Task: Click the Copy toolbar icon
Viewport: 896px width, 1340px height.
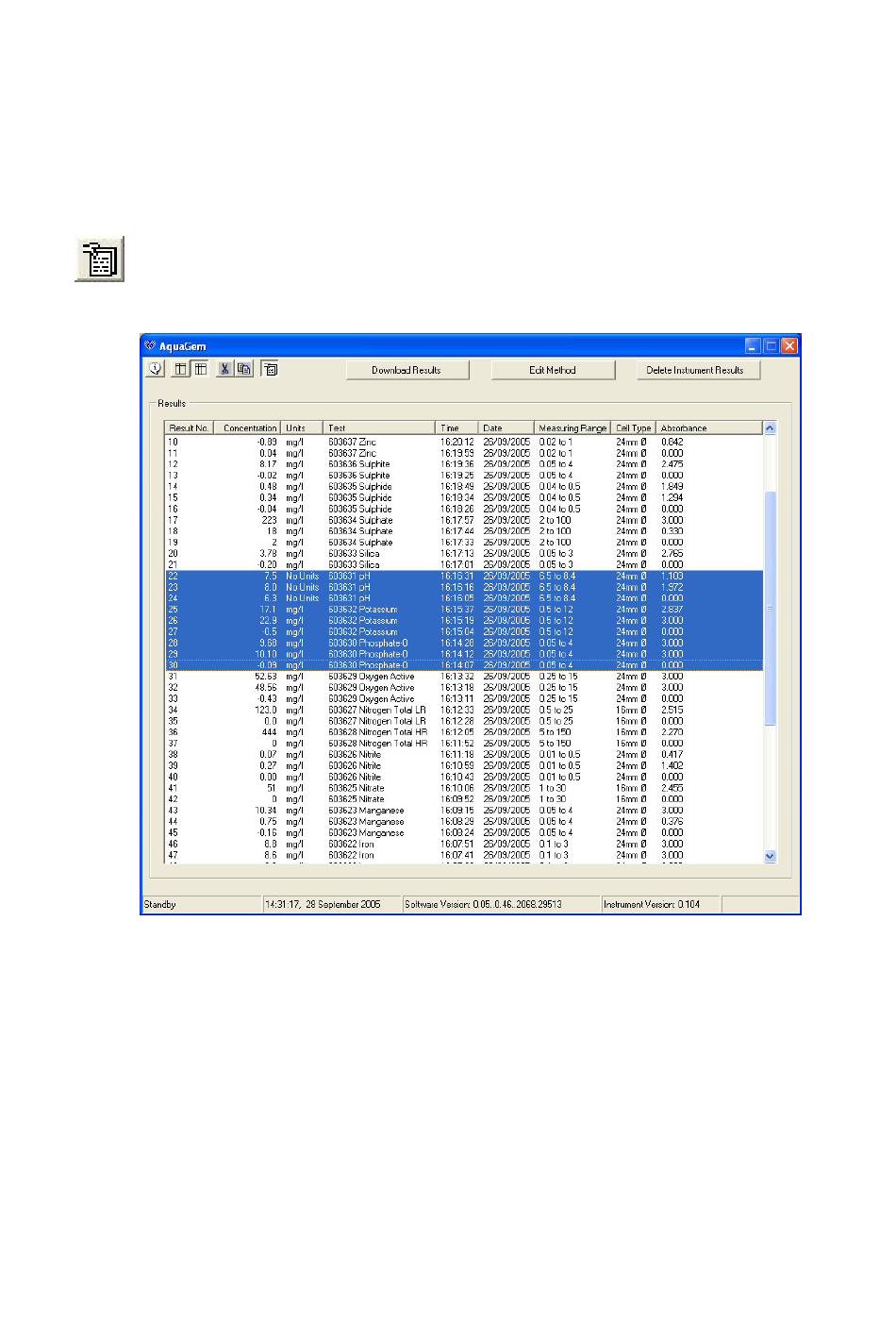Action: 244,369
